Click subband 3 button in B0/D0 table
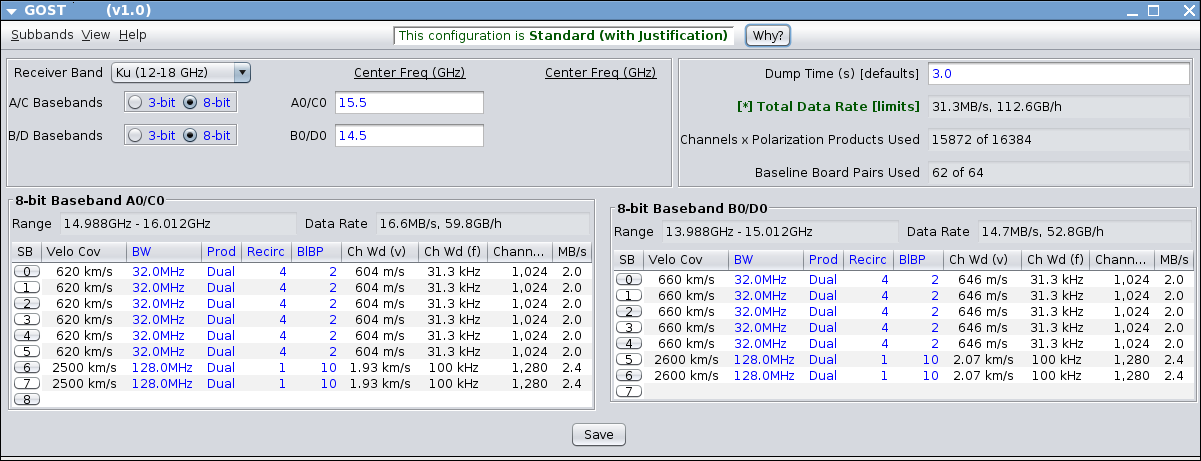Viewport: 1201px width, 461px height. pyautogui.click(x=628, y=327)
